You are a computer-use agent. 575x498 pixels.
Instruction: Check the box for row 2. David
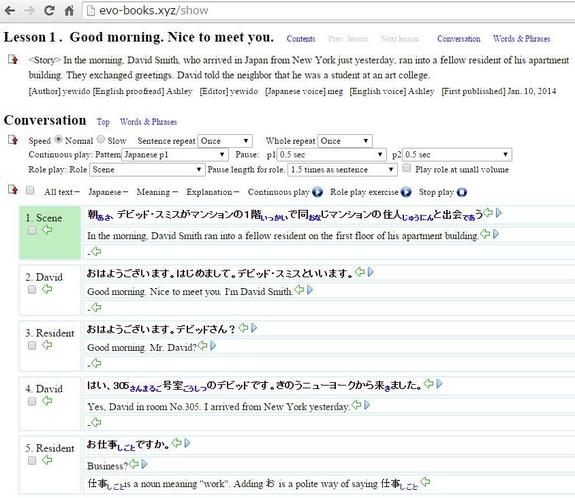(32, 290)
